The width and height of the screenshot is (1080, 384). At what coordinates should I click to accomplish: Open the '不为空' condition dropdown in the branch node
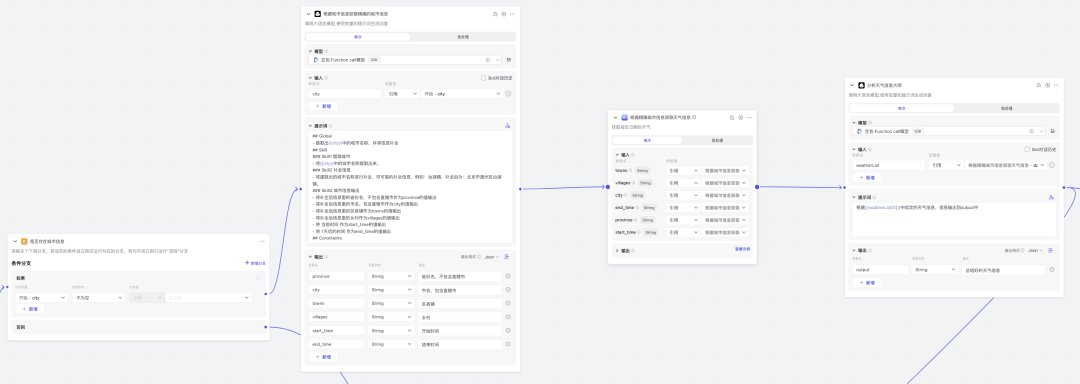pos(98,297)
